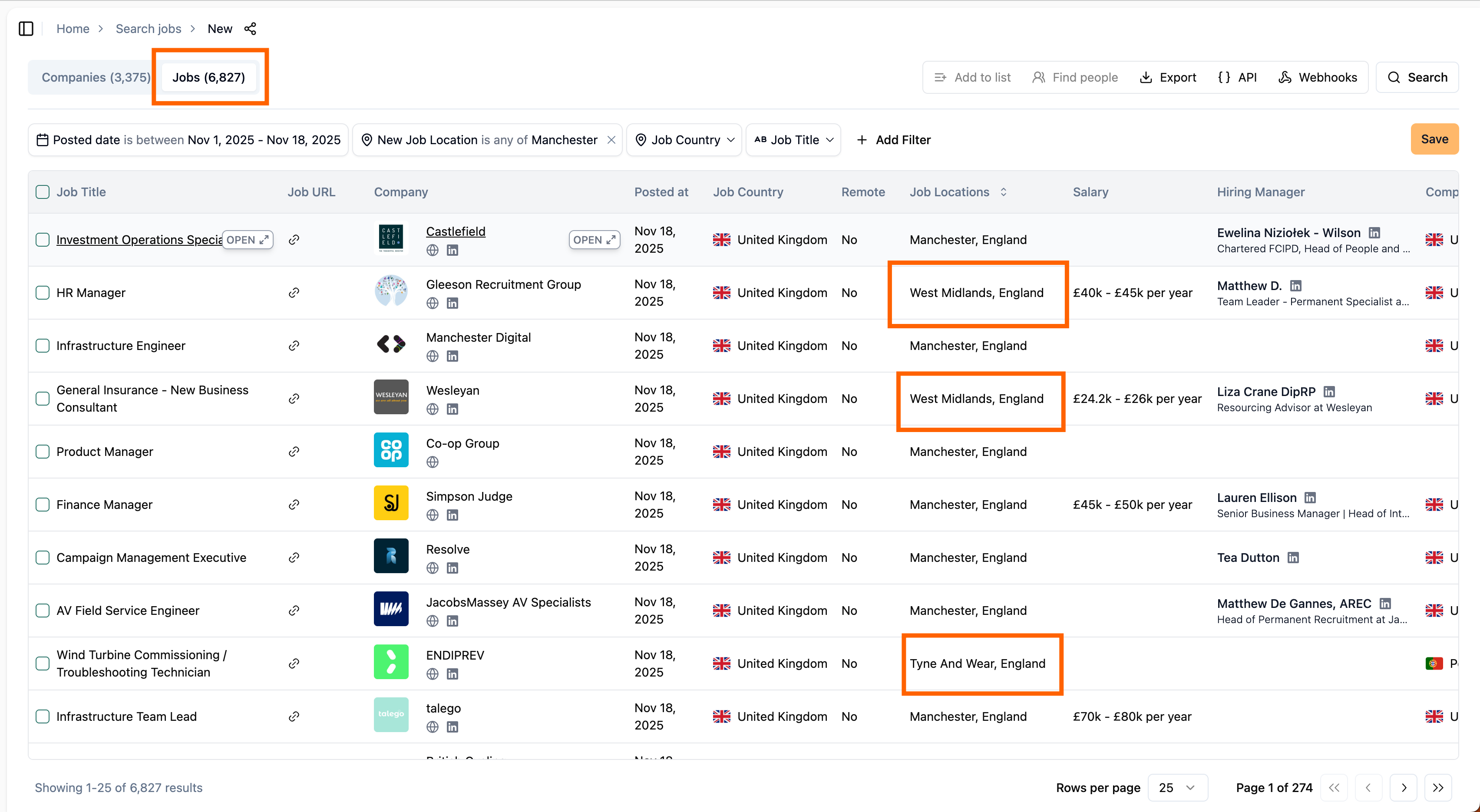Toggle the sidebar panel icon
This screenshot has height=812, width=1480.
click(26, 29)
